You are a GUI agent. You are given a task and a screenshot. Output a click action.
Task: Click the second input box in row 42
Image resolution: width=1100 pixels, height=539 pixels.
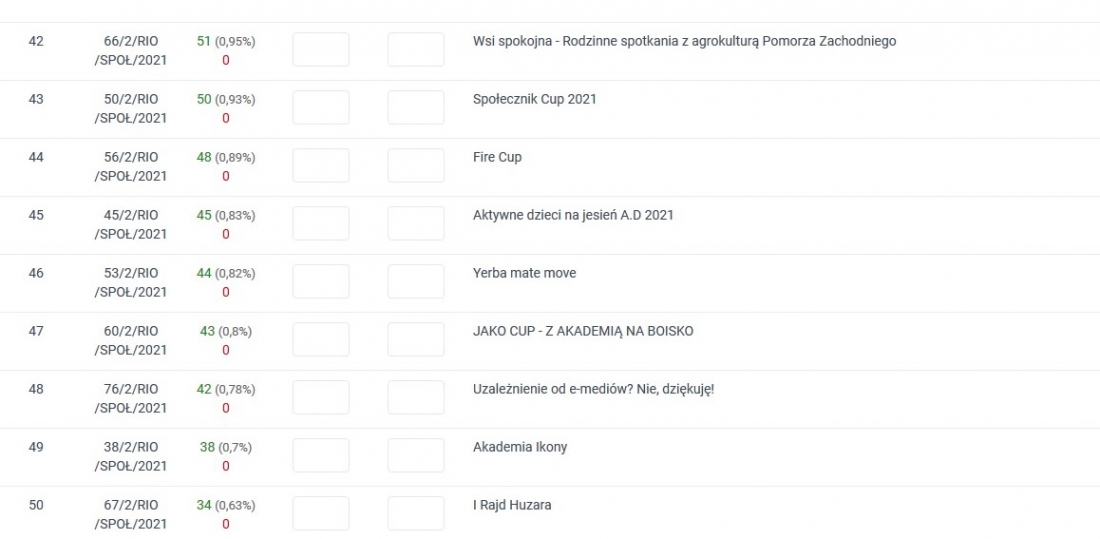click(x=416, y=50)
